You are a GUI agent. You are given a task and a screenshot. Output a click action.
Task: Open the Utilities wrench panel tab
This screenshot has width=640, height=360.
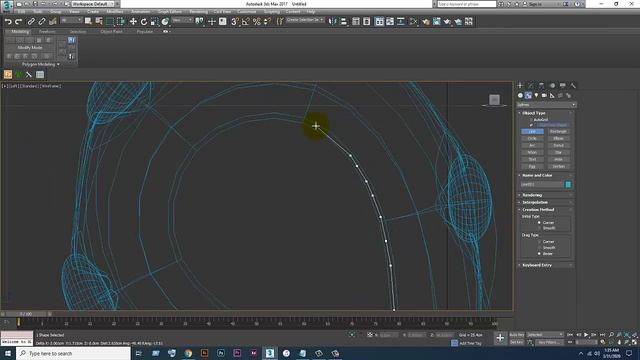(x=573, y=85)
